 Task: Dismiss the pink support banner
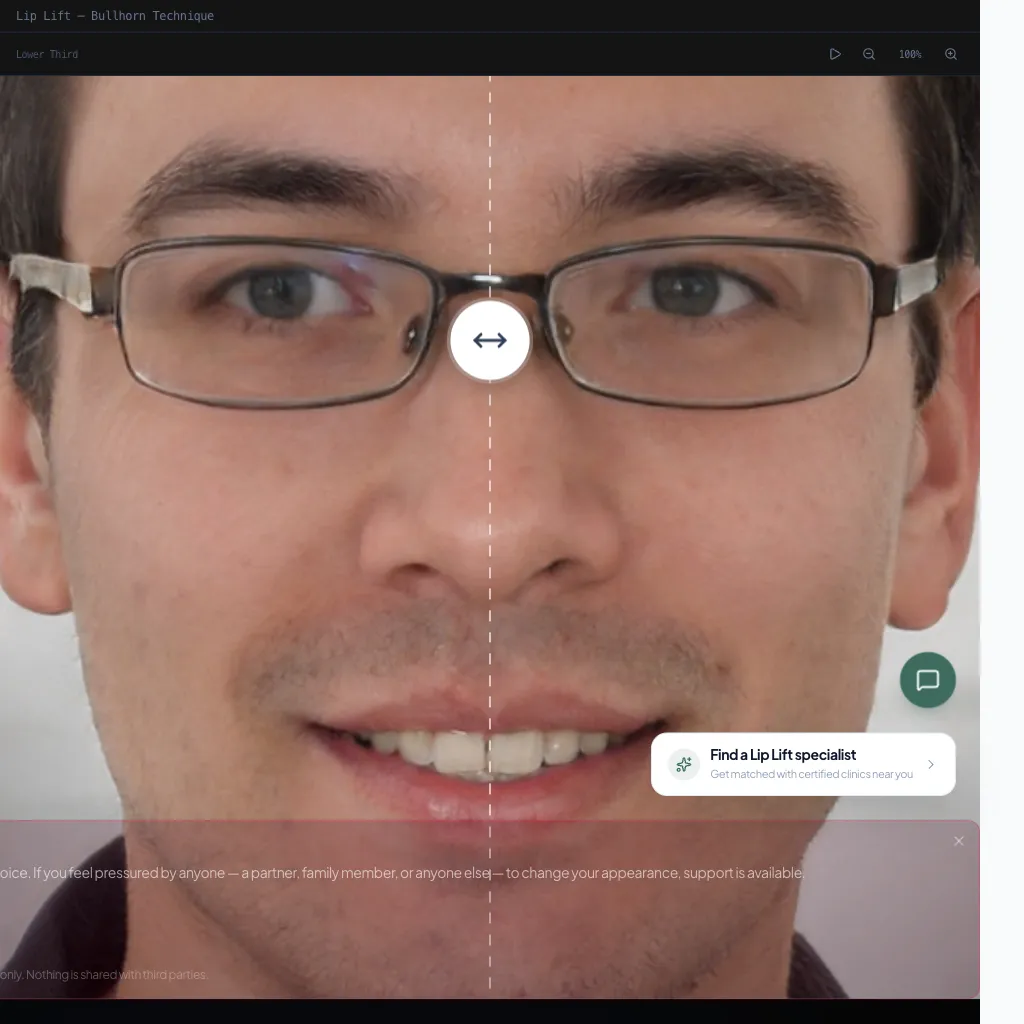(x=959, y=841)
